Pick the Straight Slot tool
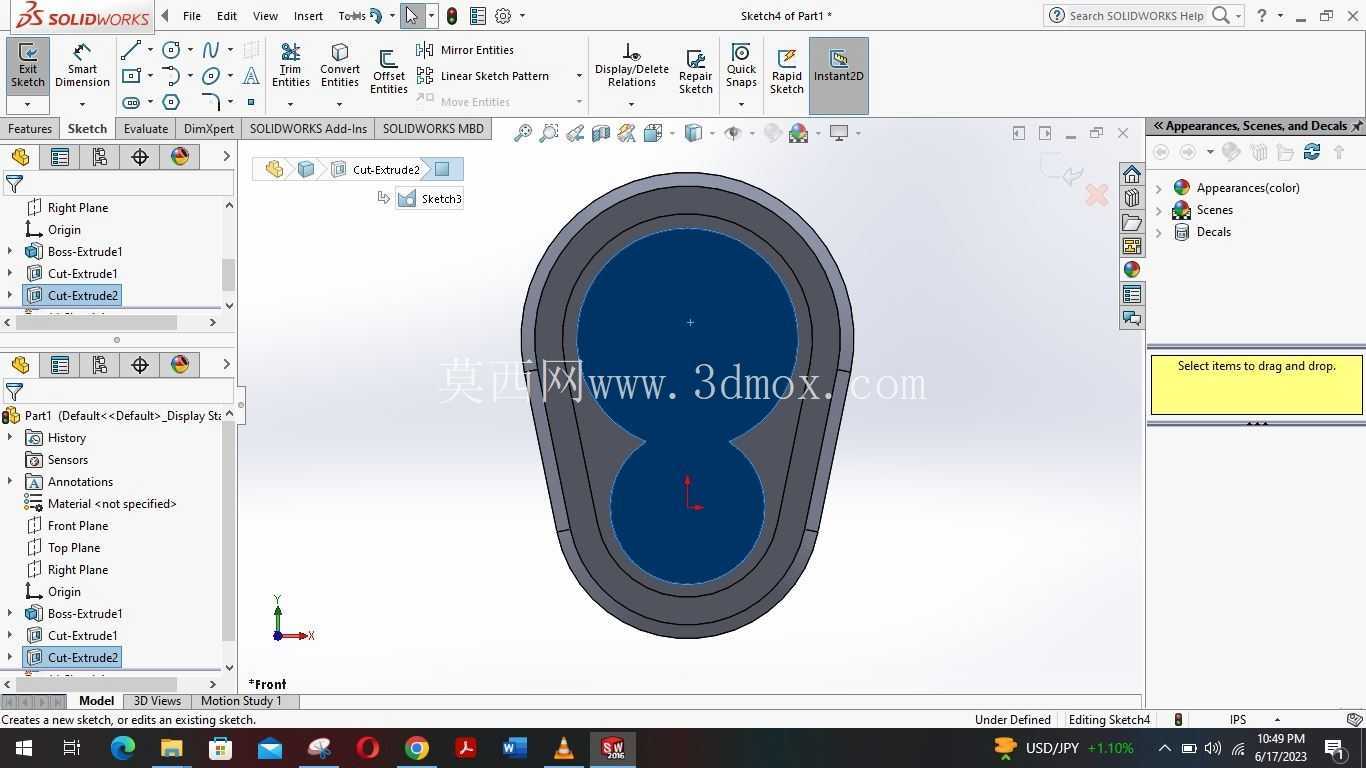The image size is (1366, 768). [131, 102]
